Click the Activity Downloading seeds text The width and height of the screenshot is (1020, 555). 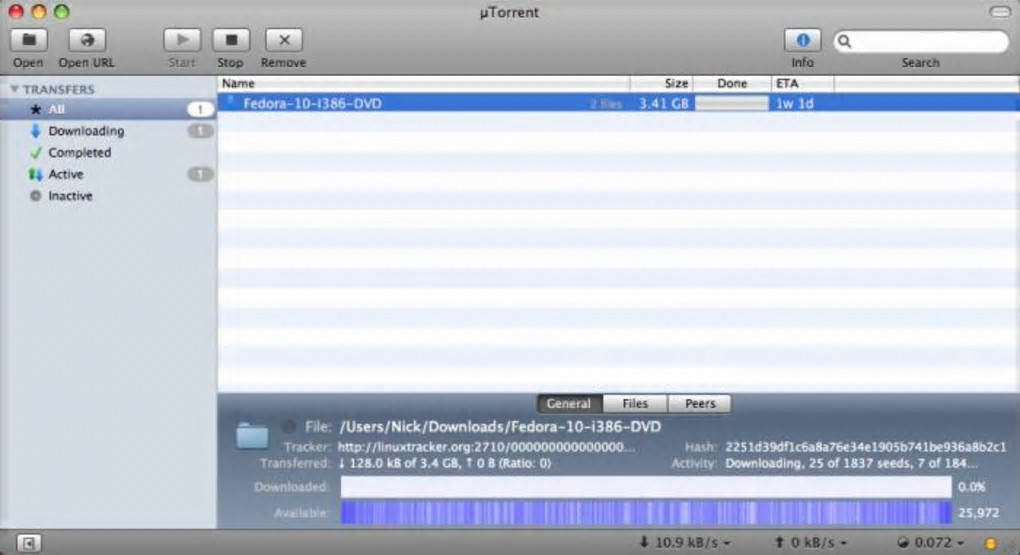852,463
